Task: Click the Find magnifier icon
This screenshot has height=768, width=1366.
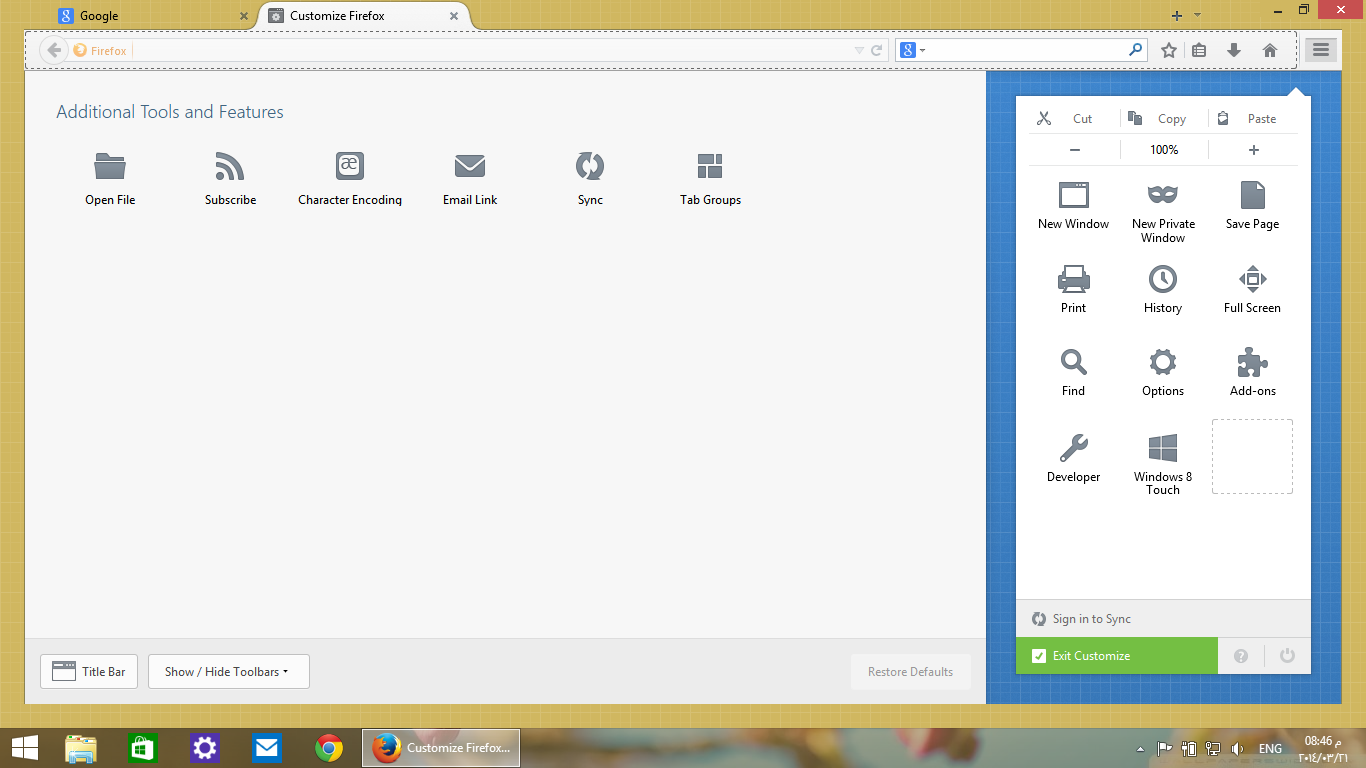Action: pyautogui.click(x=1073, y=361)
